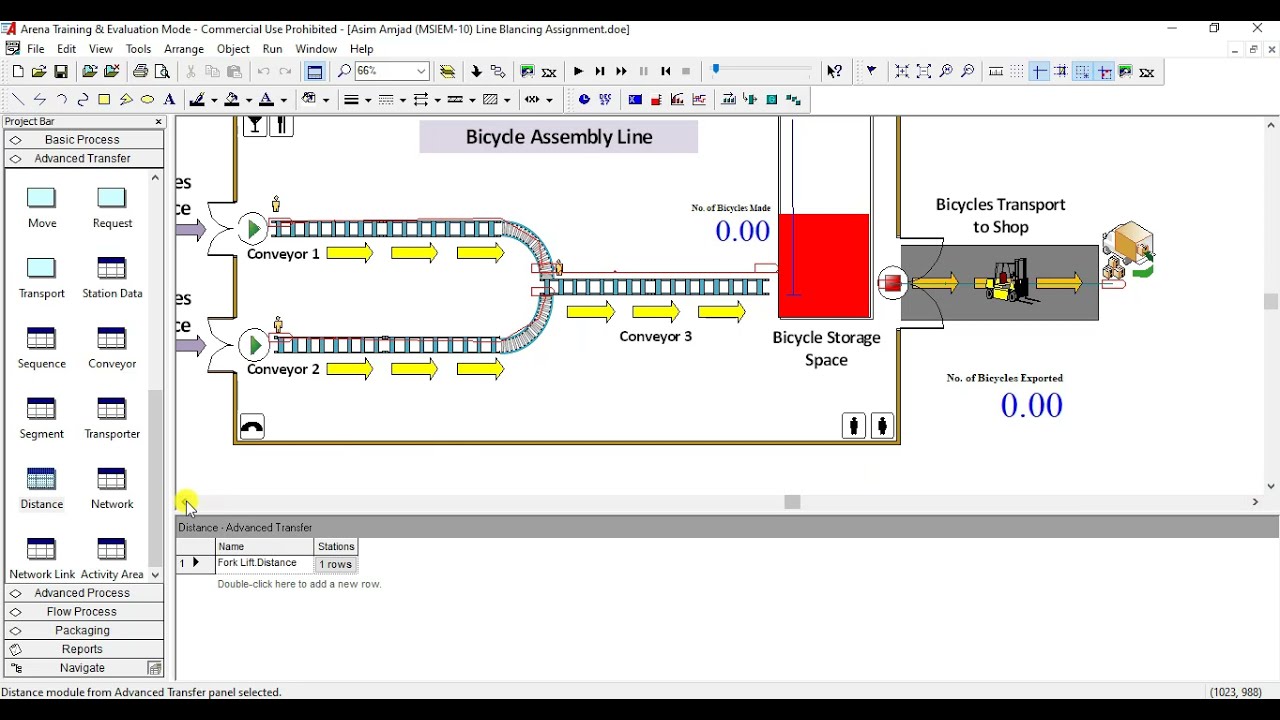Toggle Snap to Grid icon

click(1083, 72)
